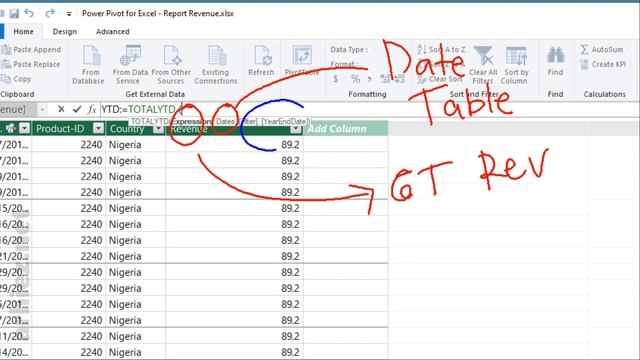Select first row Product-ID 2240 cell

tap(69, 144)
